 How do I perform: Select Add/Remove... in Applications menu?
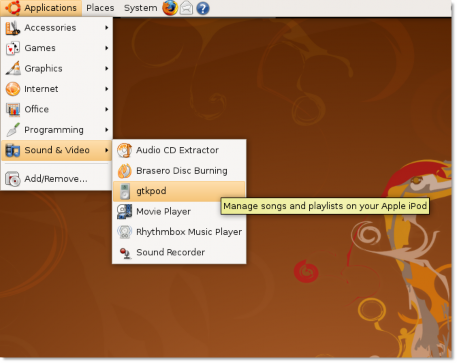point(56,179)
